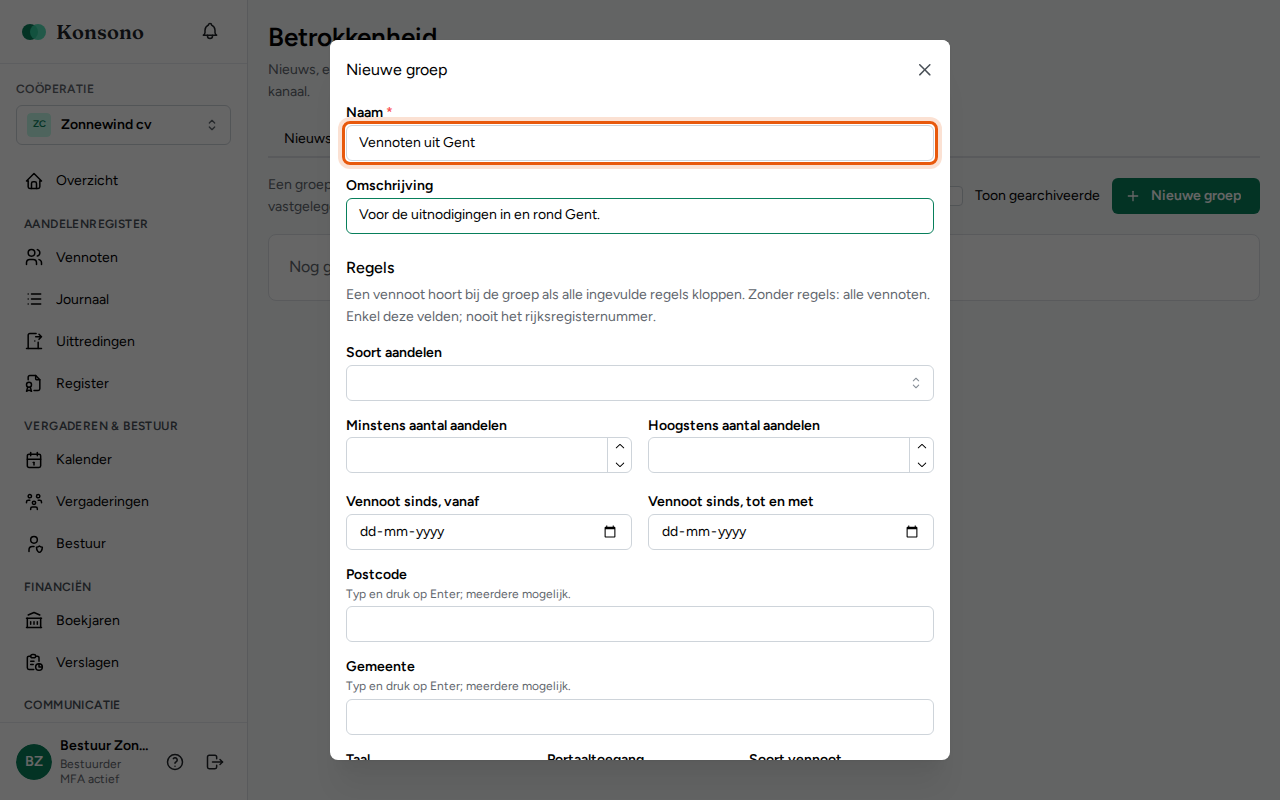
Task: Go to Vergaderingen in the sidebar
Action: click(102, 502)
